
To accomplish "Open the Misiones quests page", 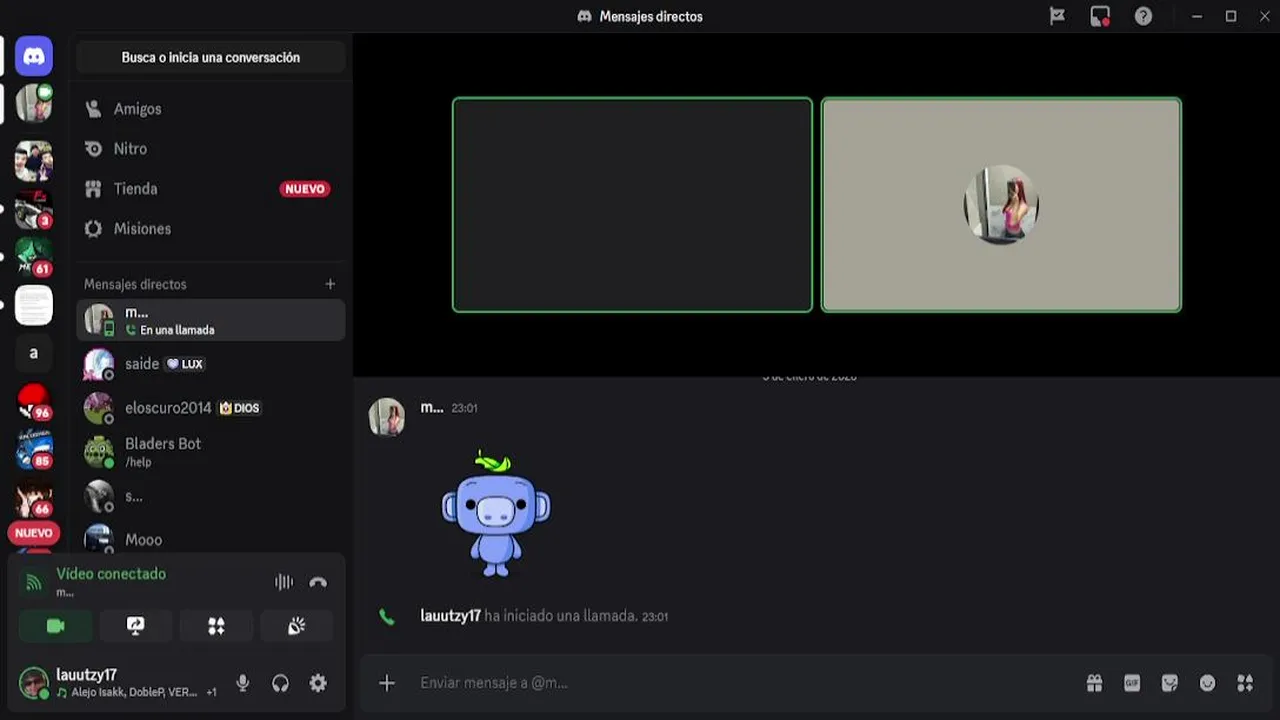I will [211, 229].
